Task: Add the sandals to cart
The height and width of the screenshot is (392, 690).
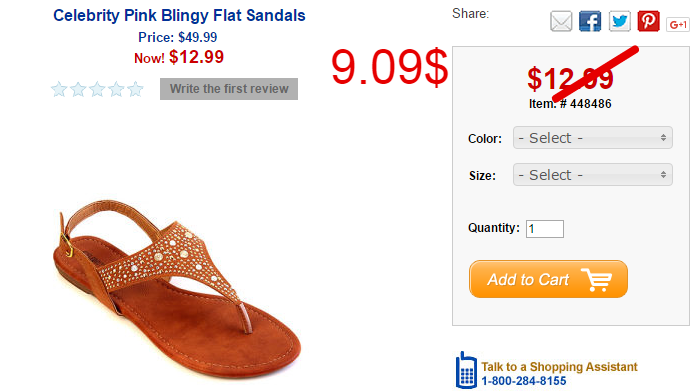Action: pos(548,279)
